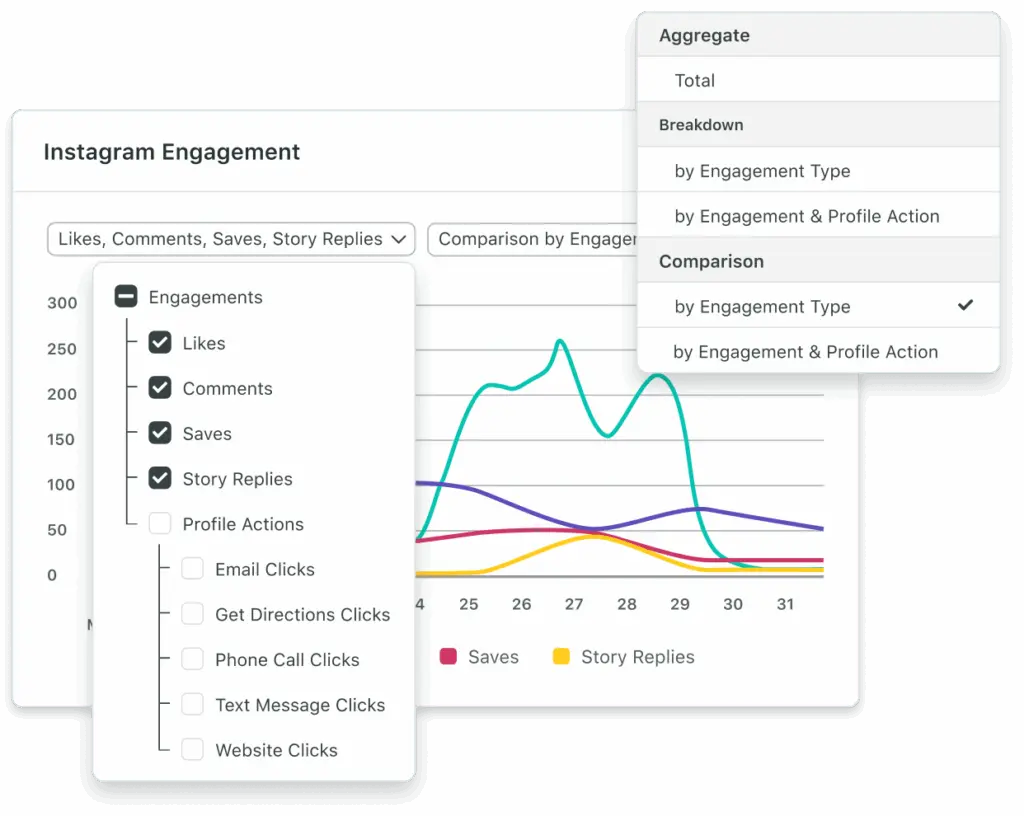Enable Get Directions Clicks
Viewport: 1024px width, 816px height.
point(192,614)
